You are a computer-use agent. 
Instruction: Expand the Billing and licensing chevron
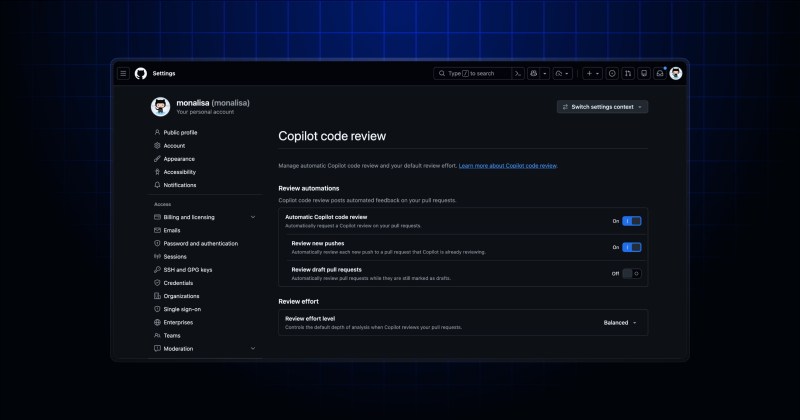tap(253, 217)
